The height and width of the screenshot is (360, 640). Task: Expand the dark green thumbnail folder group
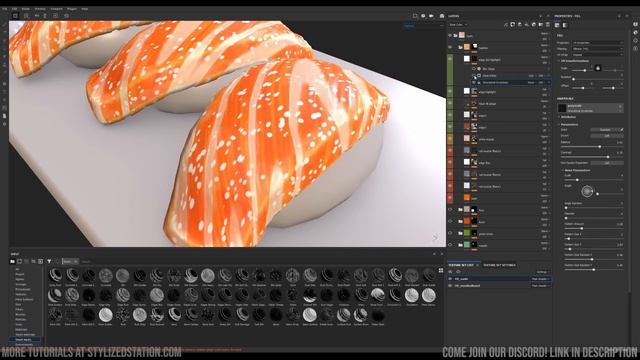pyautogui.click(x=460, y=233)
